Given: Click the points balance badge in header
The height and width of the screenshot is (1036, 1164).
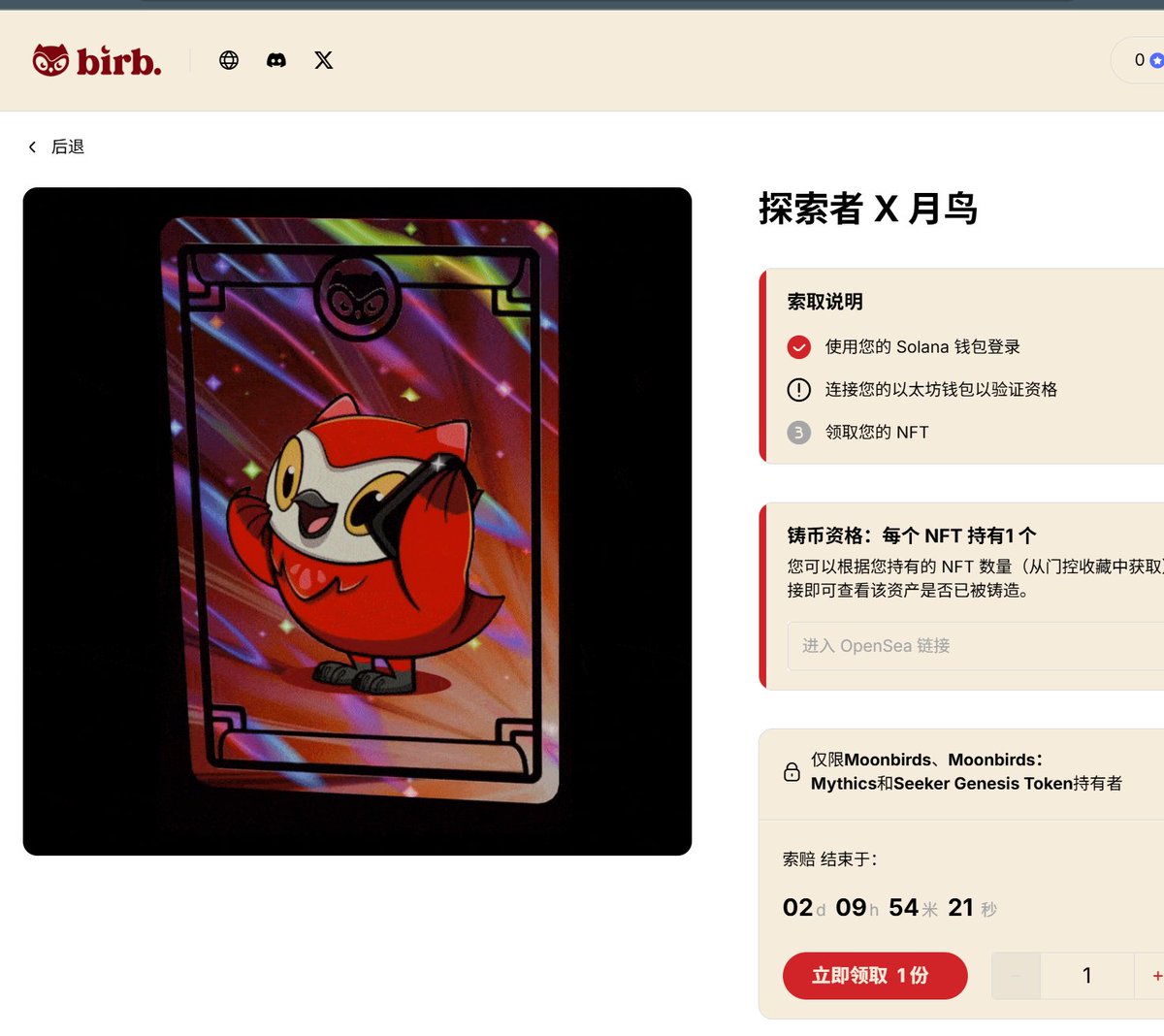Looking at the screenshot, I should [1139, 60].
